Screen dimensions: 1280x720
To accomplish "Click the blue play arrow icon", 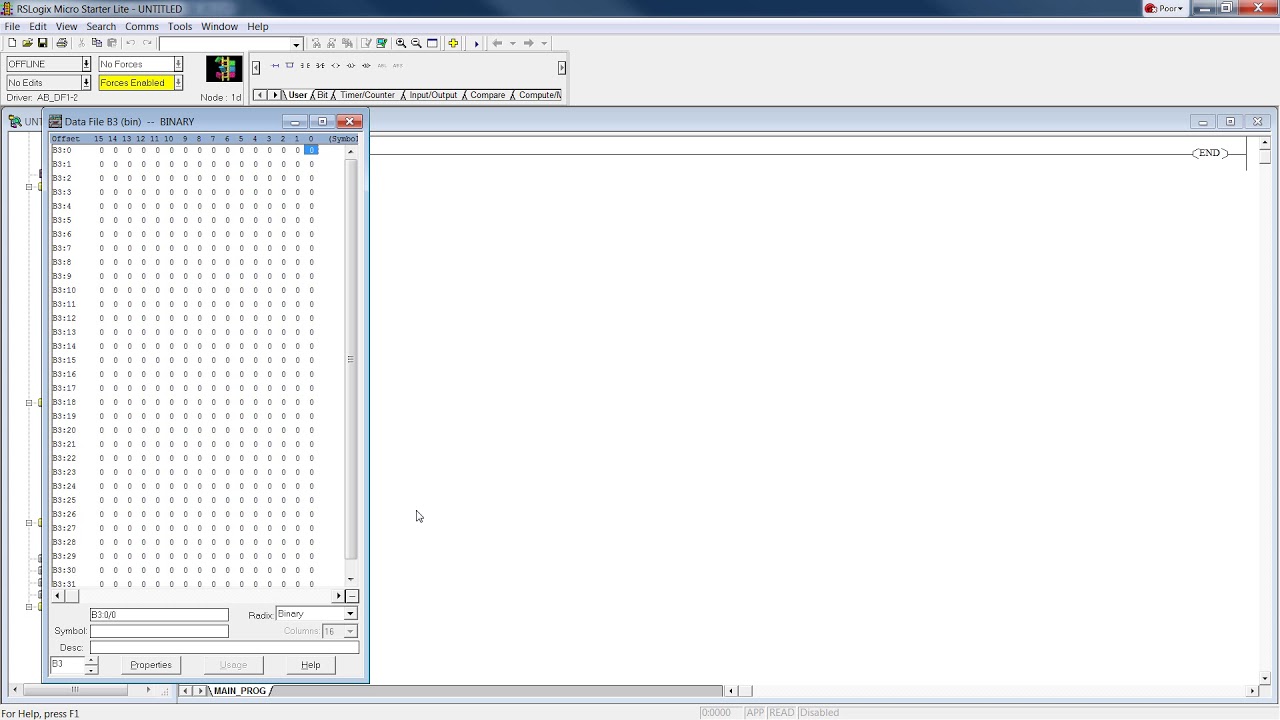I will pyautogui.click(x=477, y=44).
